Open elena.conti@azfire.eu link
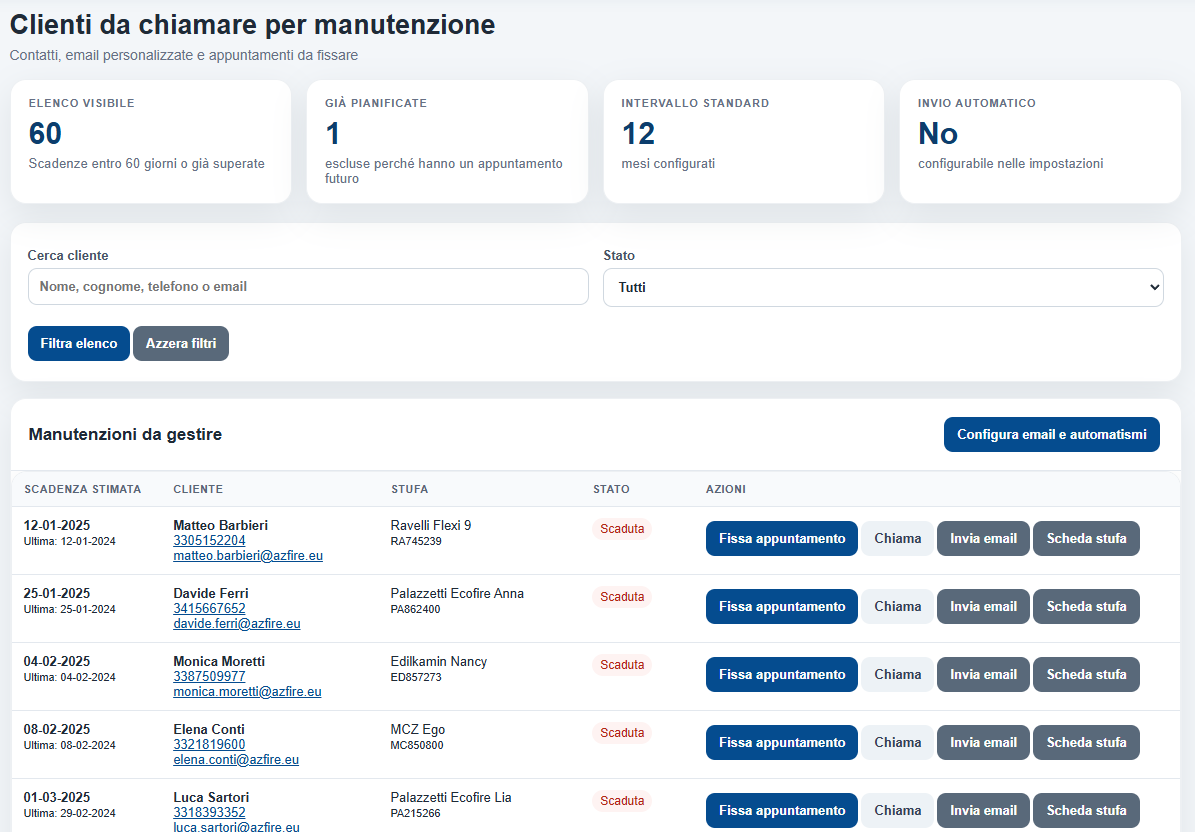Screen dimensions: 1195x832 (x=236, y=760)
